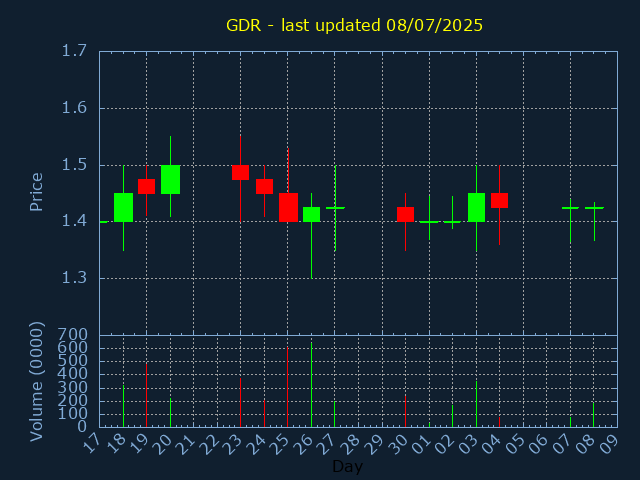This screenshot has height=480, width=640.
Task: Click the day 03 axis label
Action: [x=468, y=444]
